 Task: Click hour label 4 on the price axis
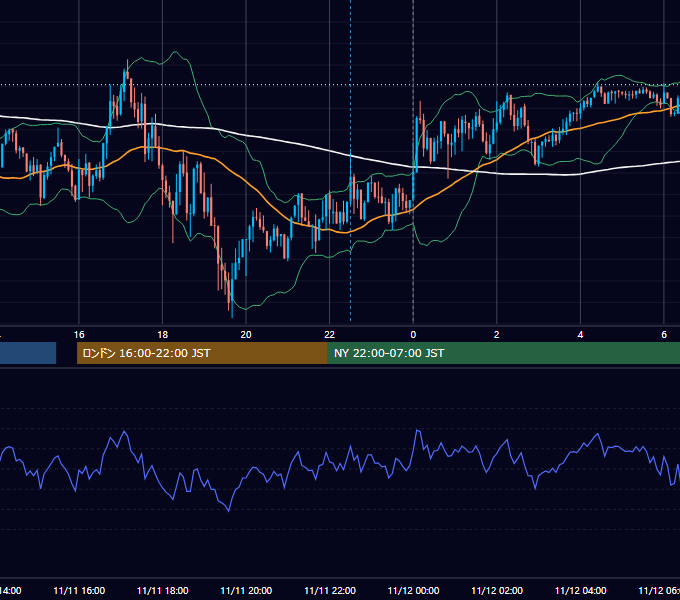pyautogui.click(x=580, y=335)
